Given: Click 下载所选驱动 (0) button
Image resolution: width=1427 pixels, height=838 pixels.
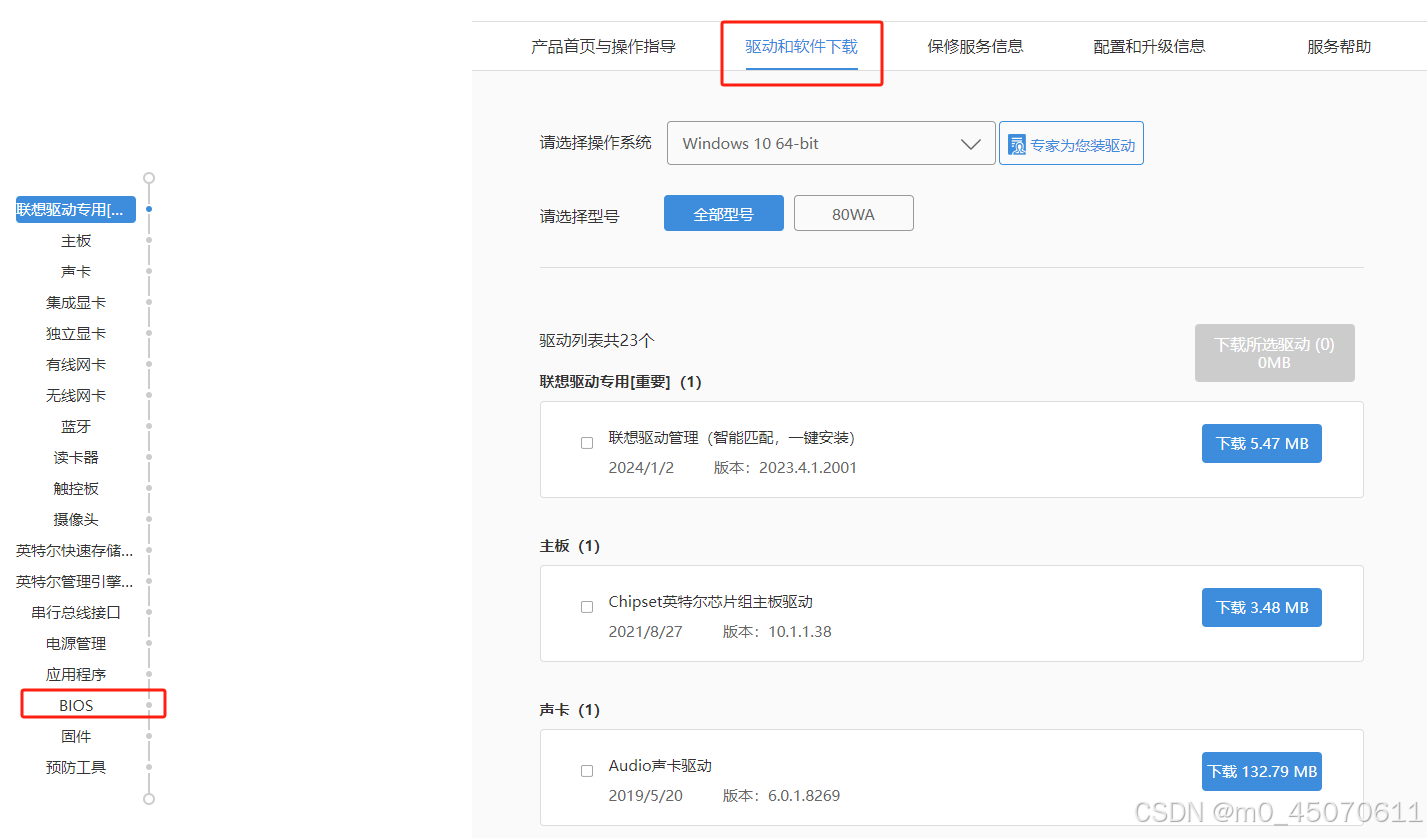Looking at the screenshot, I should point(1275,353).
